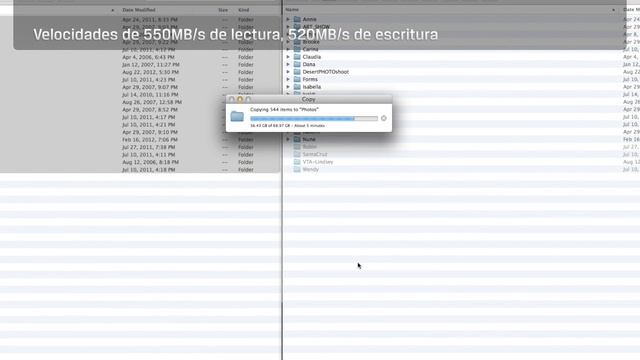
Task: Select the VTA-Lindsey folder name
Action: [318, 162]
